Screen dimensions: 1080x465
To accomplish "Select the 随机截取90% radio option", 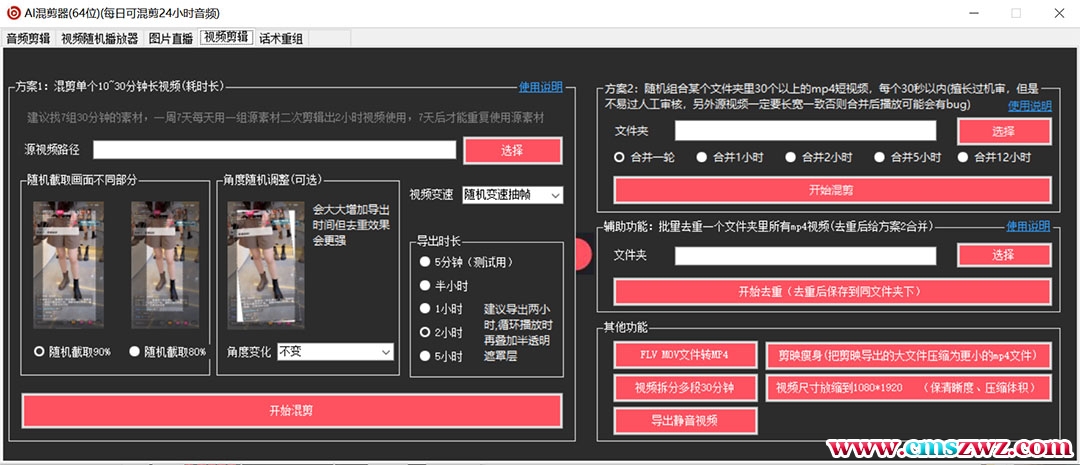I will click(x=40, y=351).
